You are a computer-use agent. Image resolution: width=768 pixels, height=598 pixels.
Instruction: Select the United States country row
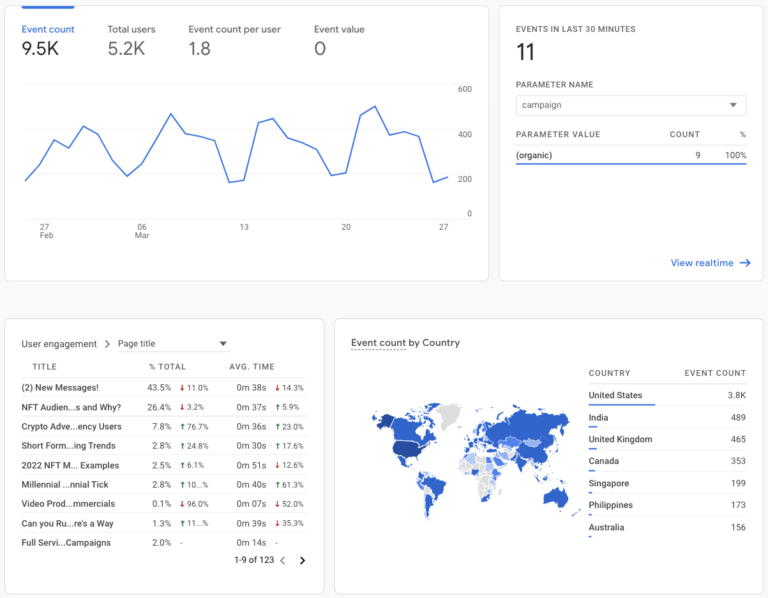click(667, 396)
